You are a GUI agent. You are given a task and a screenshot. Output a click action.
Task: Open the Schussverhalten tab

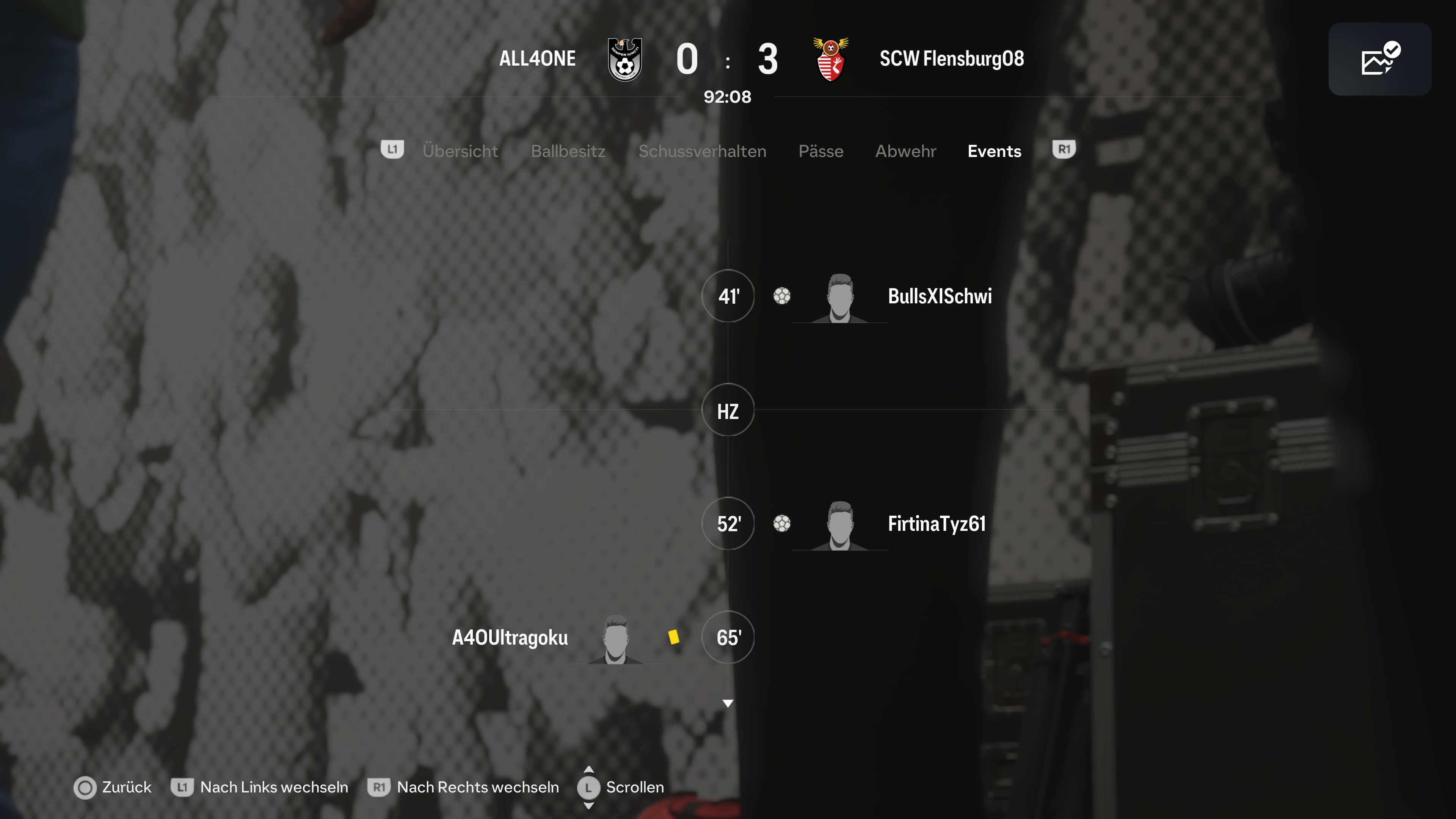(x=703, y=151)
